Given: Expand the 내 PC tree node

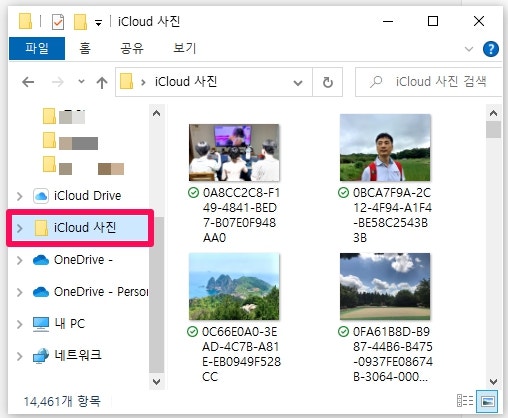Looking at the screenshot, I should pos(20,324).
